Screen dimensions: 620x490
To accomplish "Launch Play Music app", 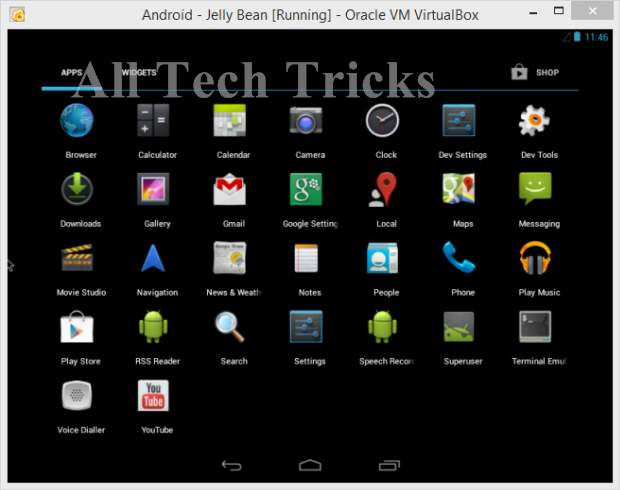I will pyautogui.click(x=535, y=258).
